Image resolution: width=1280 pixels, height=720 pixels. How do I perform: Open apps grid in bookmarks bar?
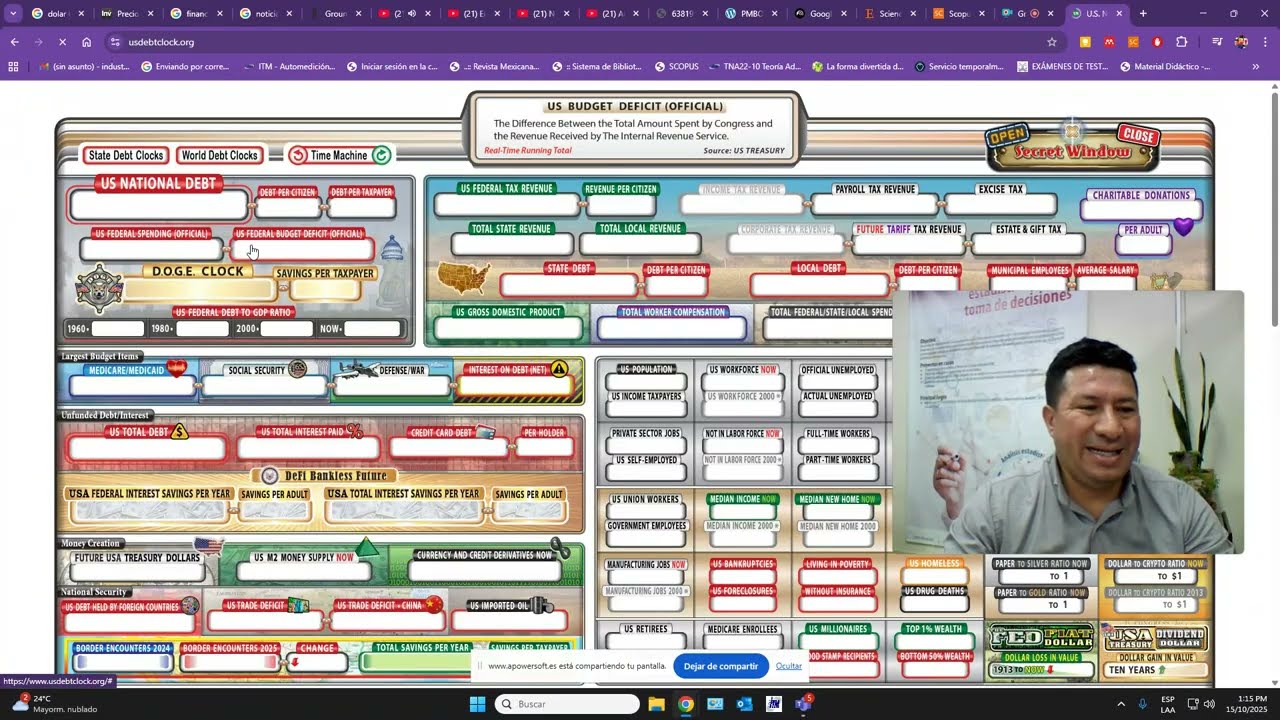(x=13, y=67)
